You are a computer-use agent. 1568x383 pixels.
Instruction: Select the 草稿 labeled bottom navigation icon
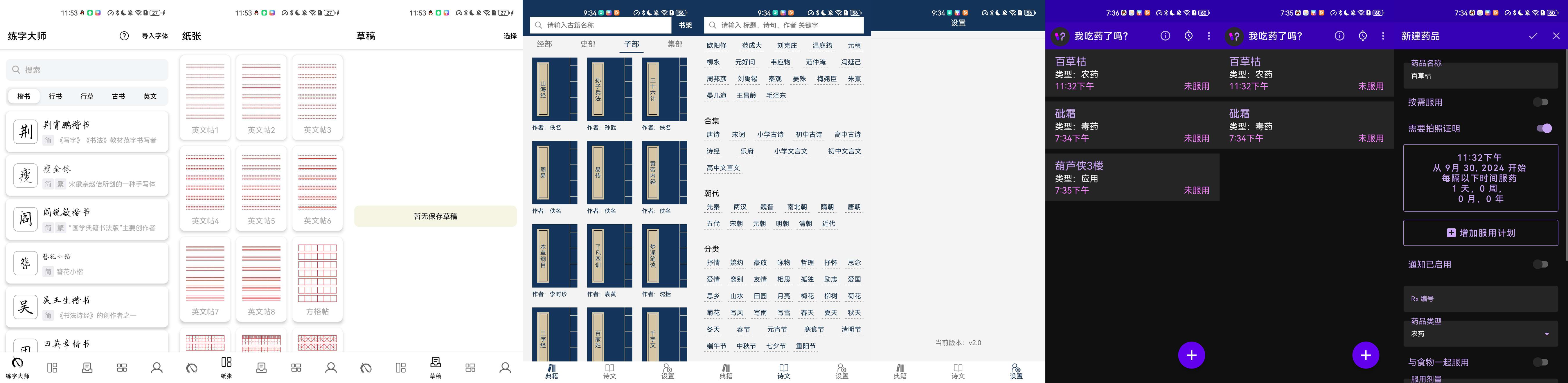click(435, 368)
